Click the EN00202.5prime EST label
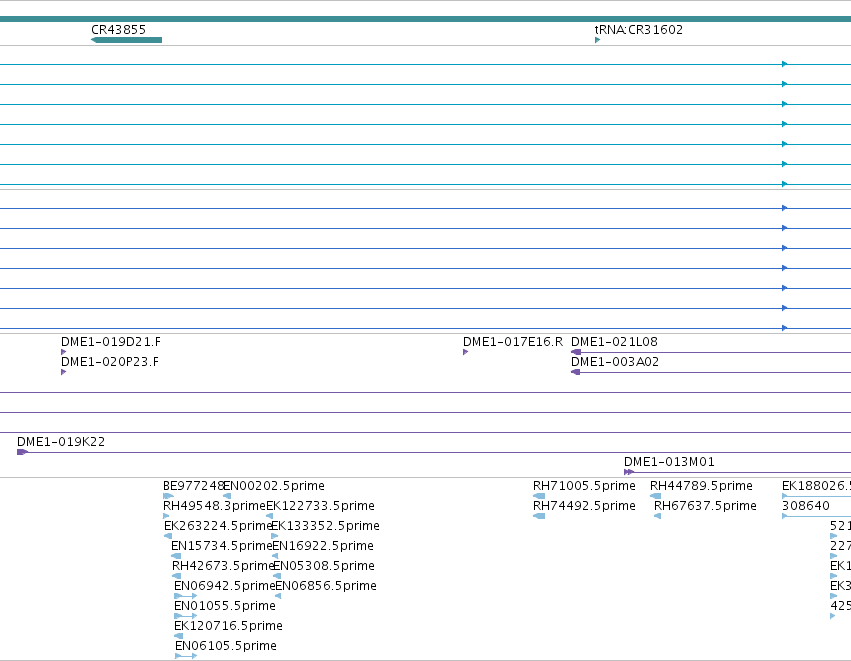This screenshot has width=851, height=661. tap(274, 486)
